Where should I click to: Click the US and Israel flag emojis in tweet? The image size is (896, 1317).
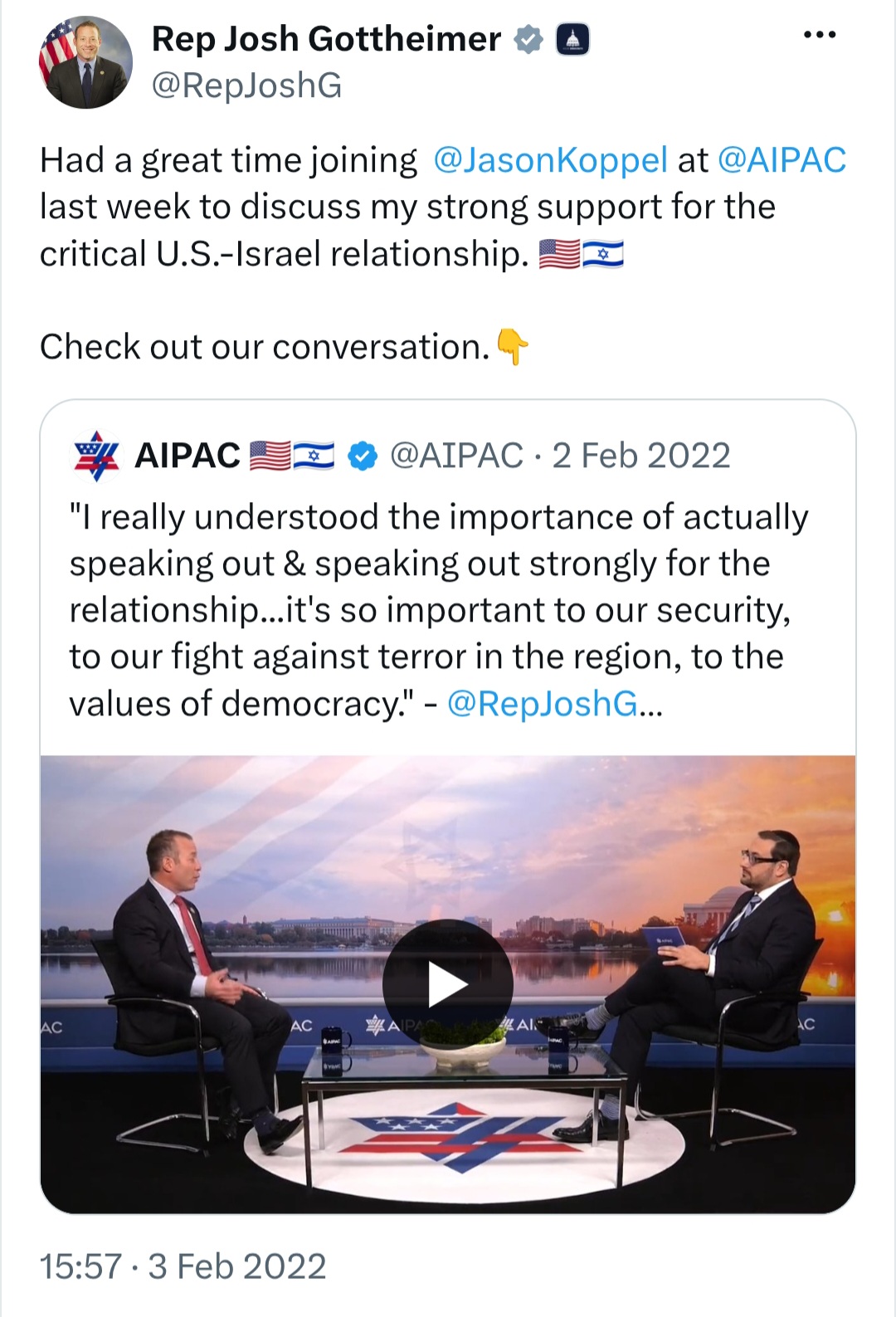(581, 254)
